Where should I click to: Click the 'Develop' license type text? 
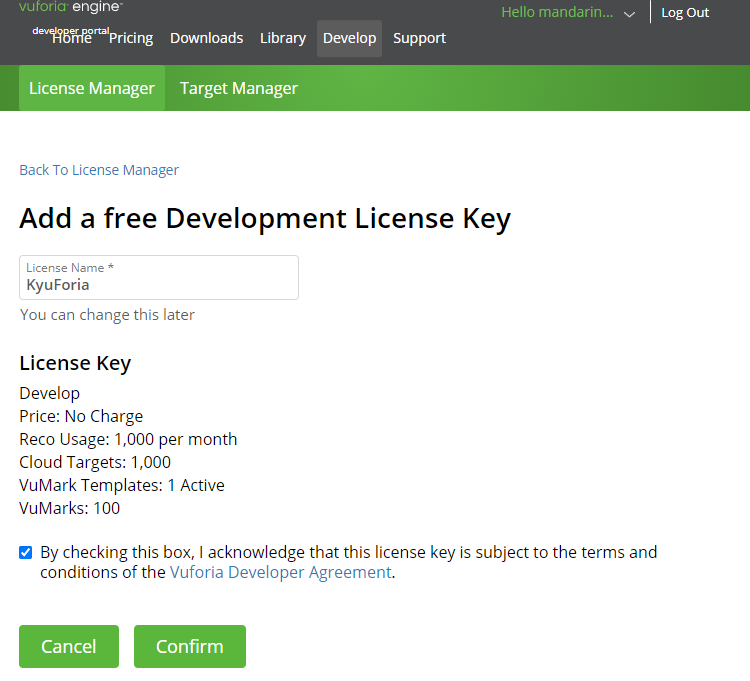point(50,393)
